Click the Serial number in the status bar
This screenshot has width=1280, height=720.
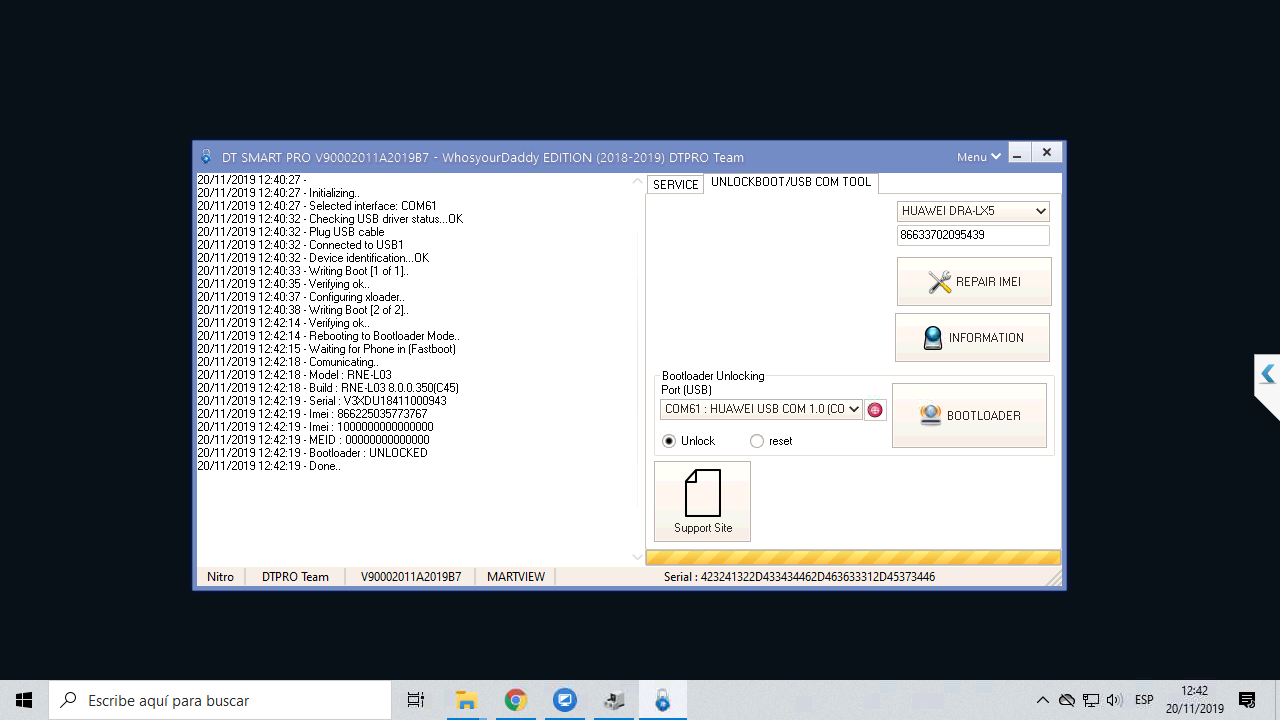coord(799,577)
